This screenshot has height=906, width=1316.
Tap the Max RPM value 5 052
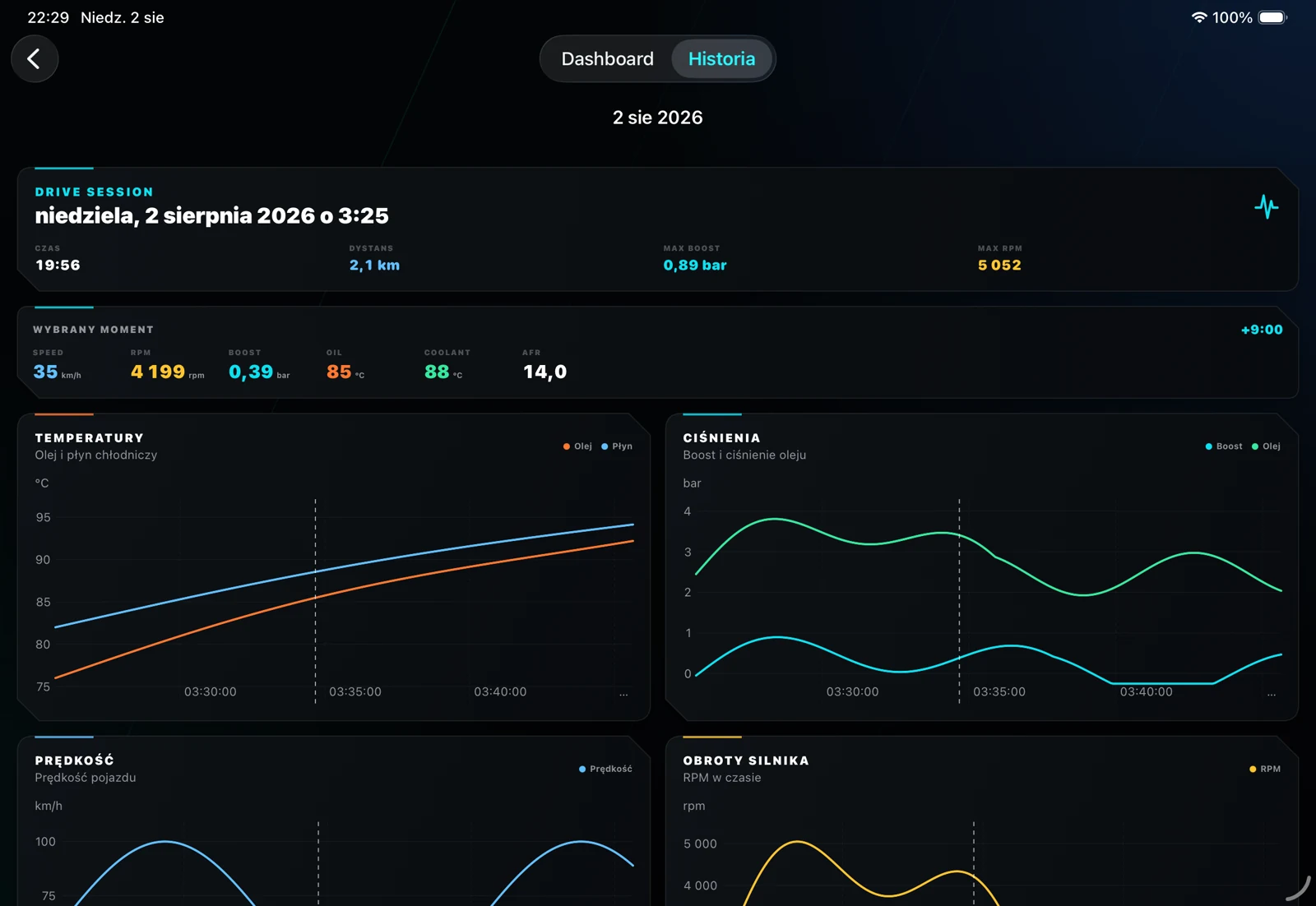pos(999,265)
